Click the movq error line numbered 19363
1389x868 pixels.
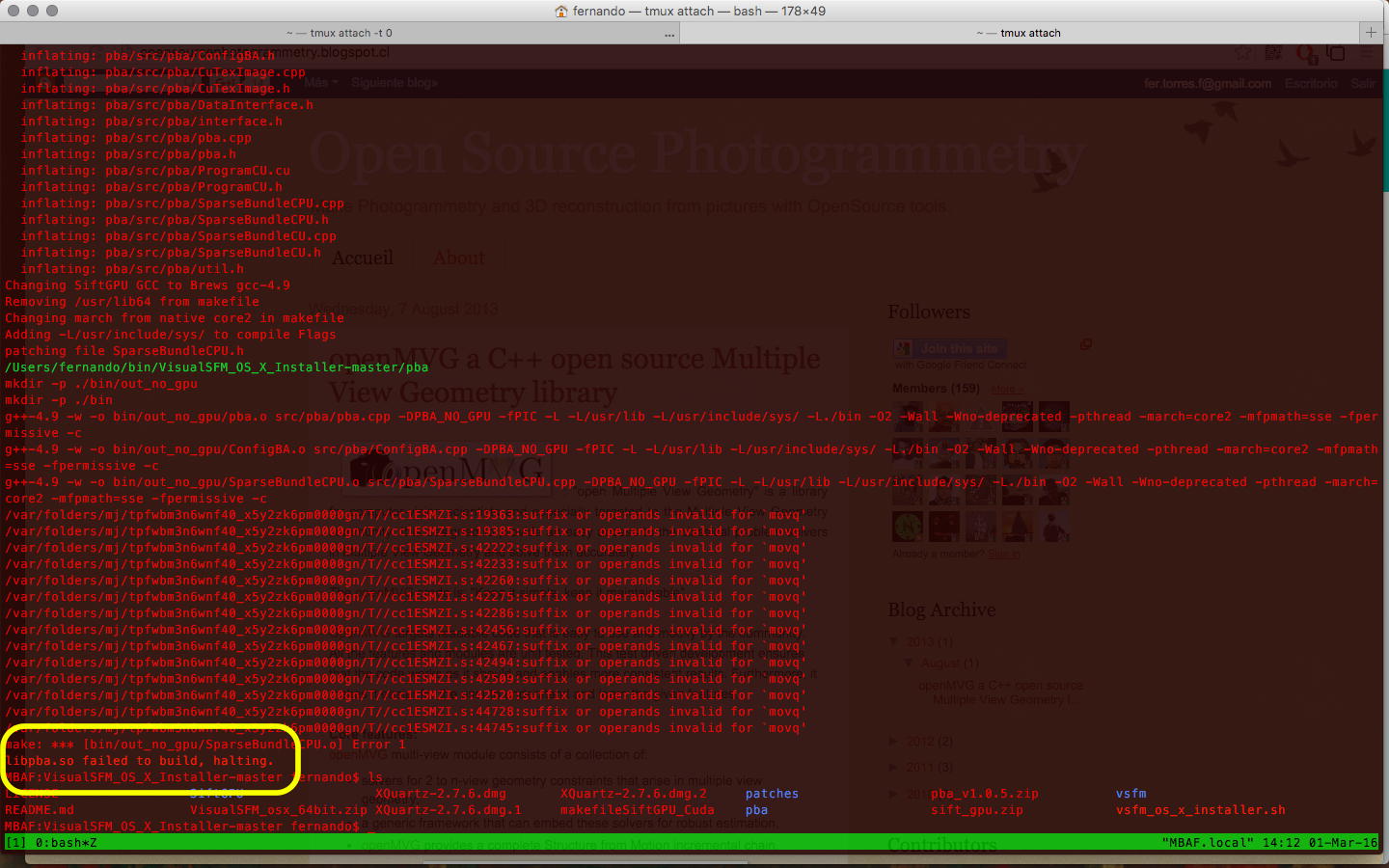pos(405,515)
